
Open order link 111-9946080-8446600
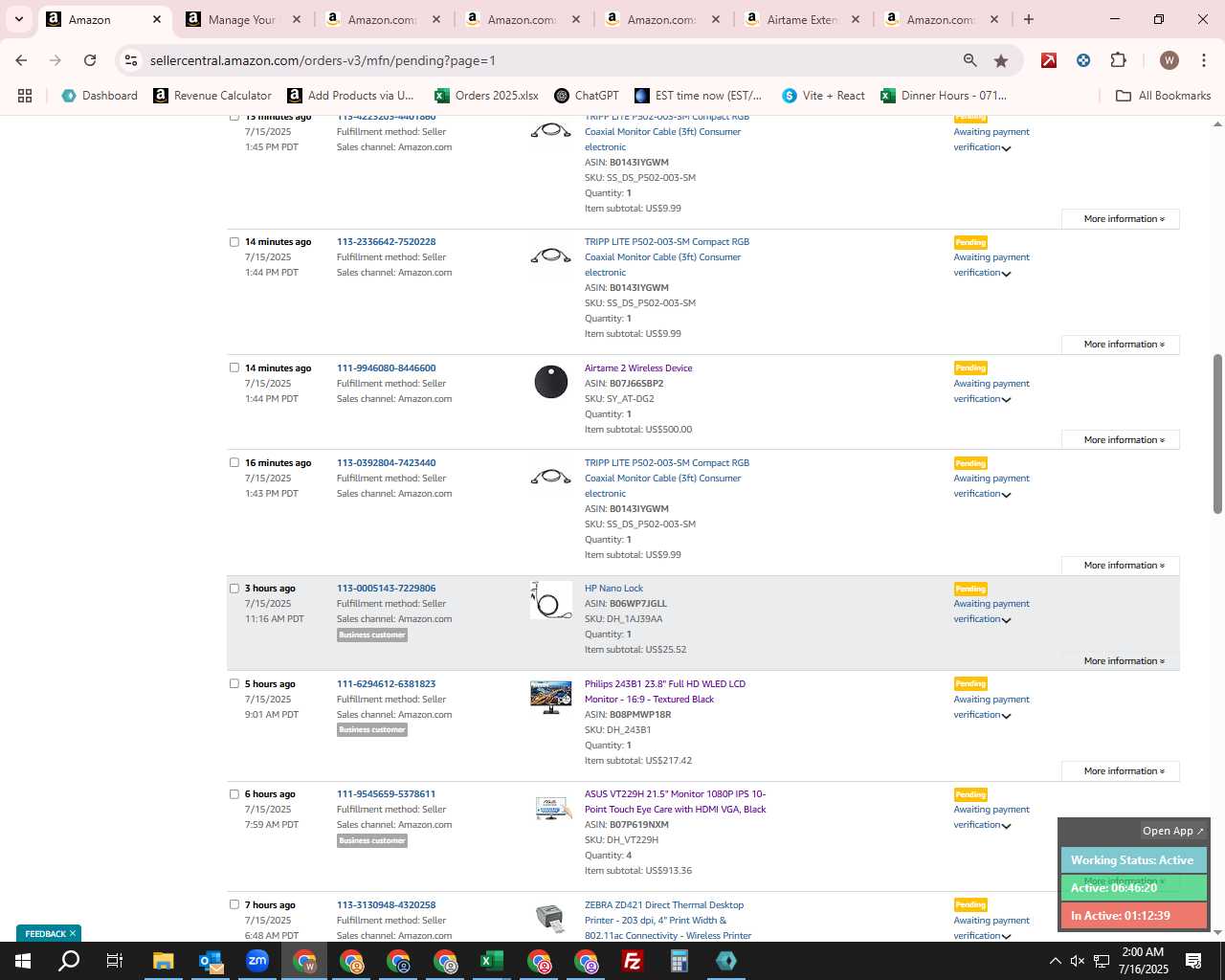click(x=386, y=367)
